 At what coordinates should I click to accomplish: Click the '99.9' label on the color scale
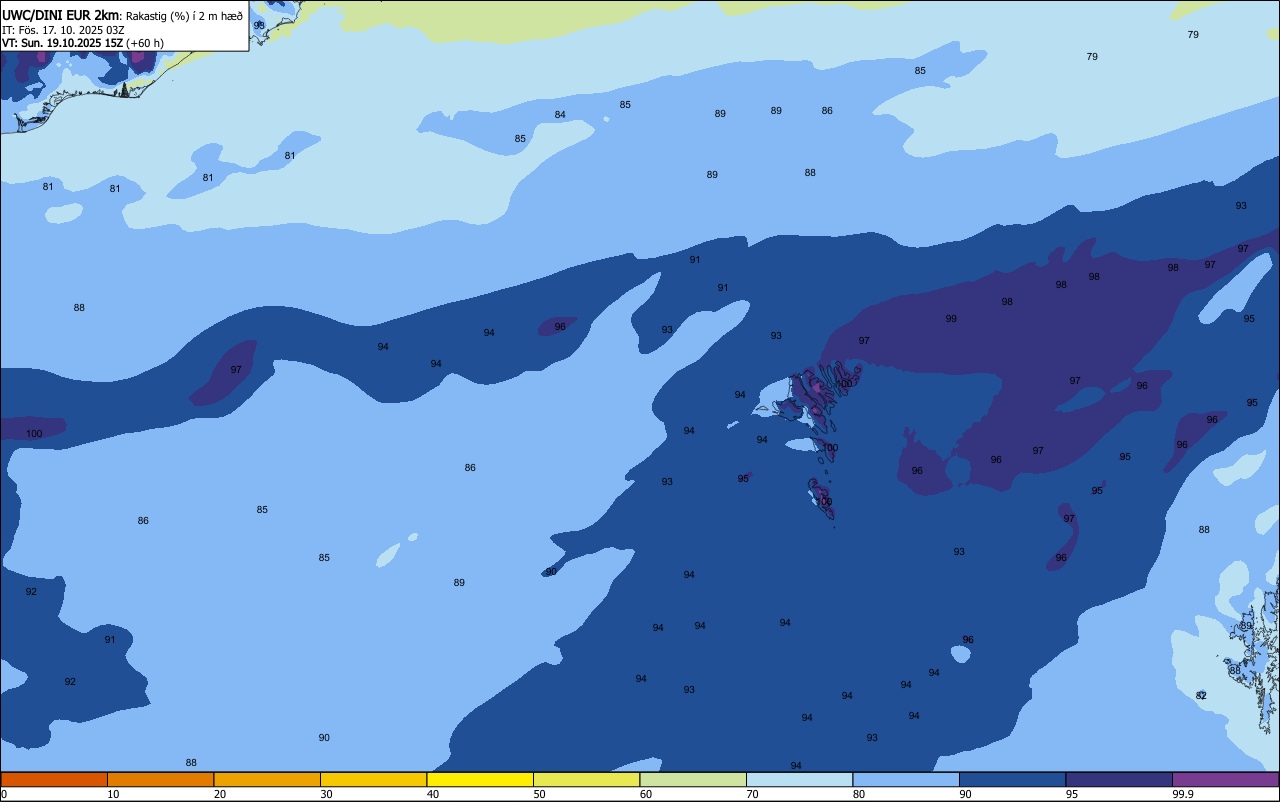click(1183, 794)
